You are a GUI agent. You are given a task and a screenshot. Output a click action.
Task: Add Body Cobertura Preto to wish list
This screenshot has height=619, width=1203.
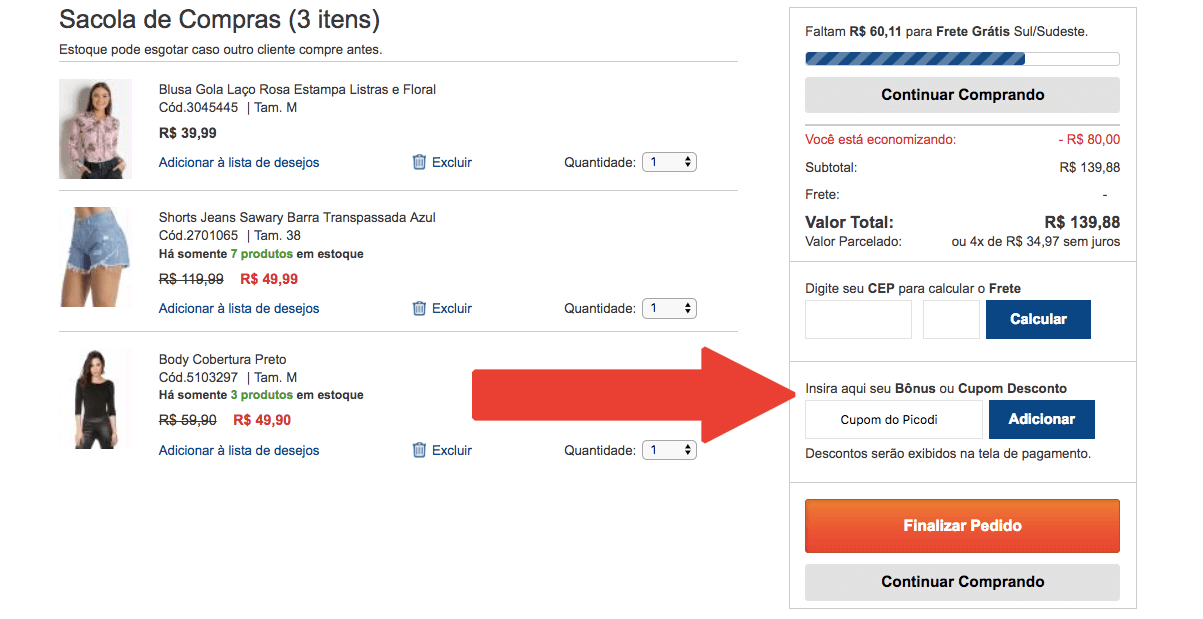pyautogui.click(x=239, y=450)
